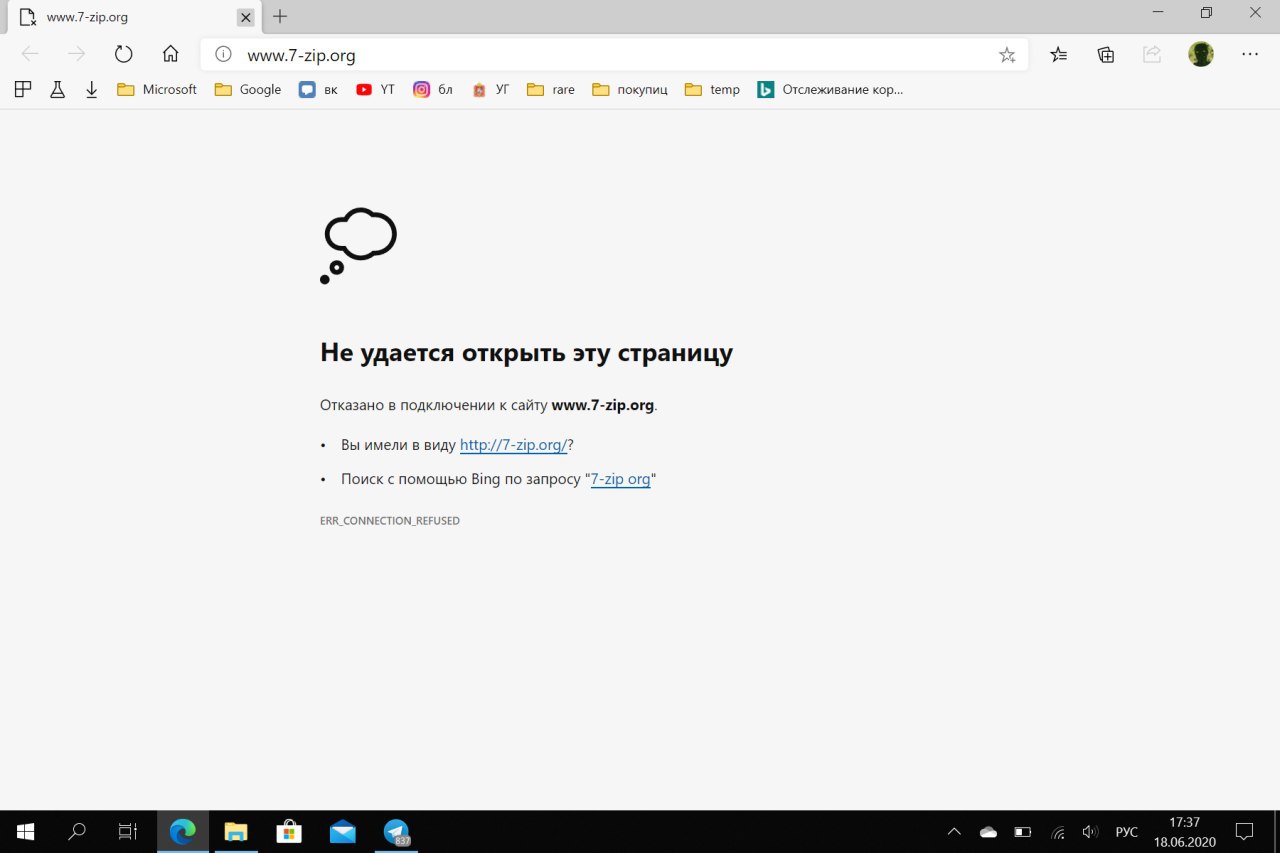
Task: Open the downloads arrow bookmark
Action: pyautogui.click(x=91, y=89)
